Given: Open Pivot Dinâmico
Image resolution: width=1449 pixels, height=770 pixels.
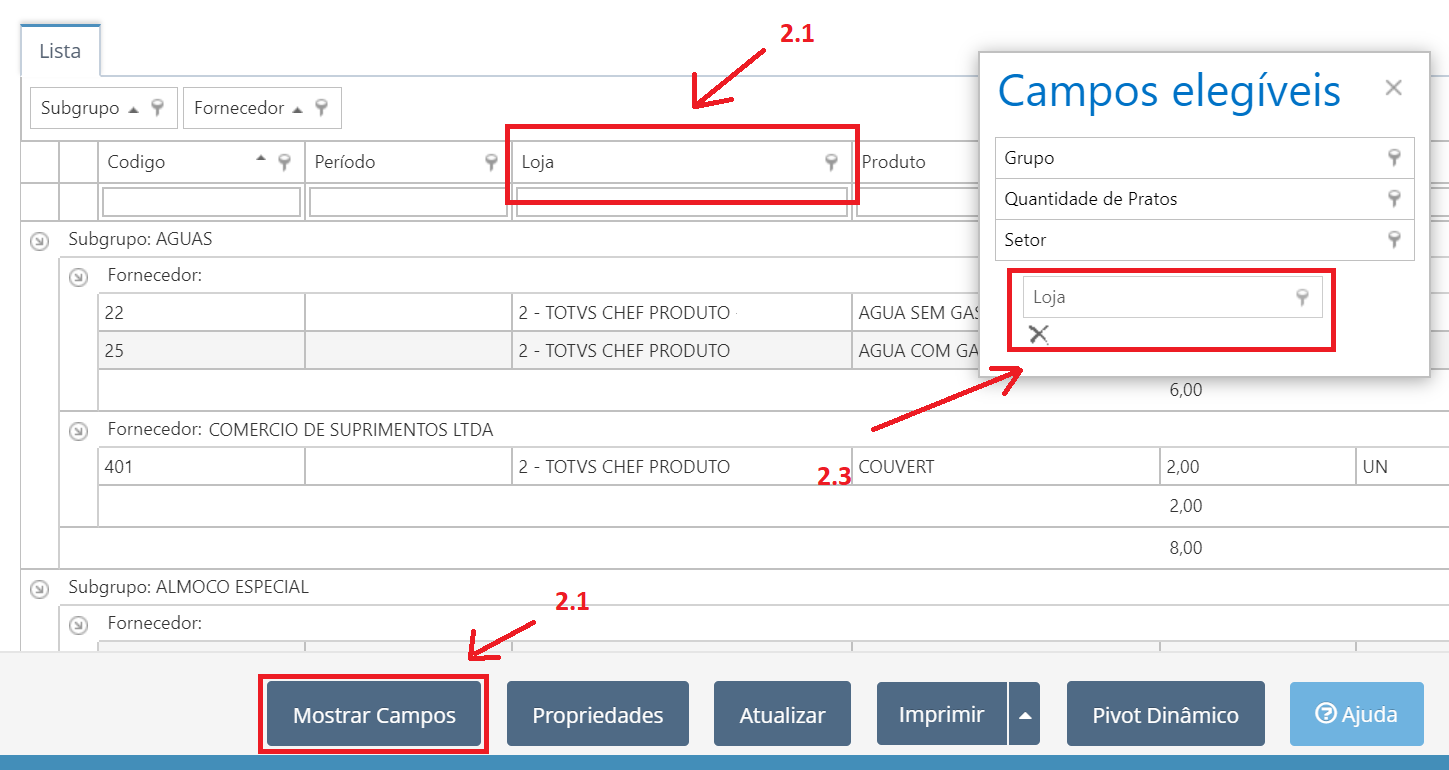Looking at the screenshot, I should click(x=1166, y=714).
